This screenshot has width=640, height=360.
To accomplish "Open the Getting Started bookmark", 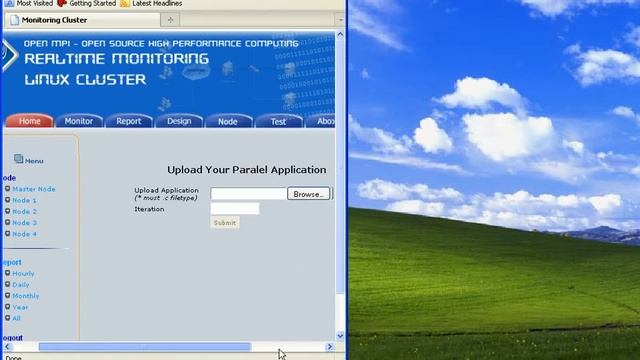I will pos(86,3).
